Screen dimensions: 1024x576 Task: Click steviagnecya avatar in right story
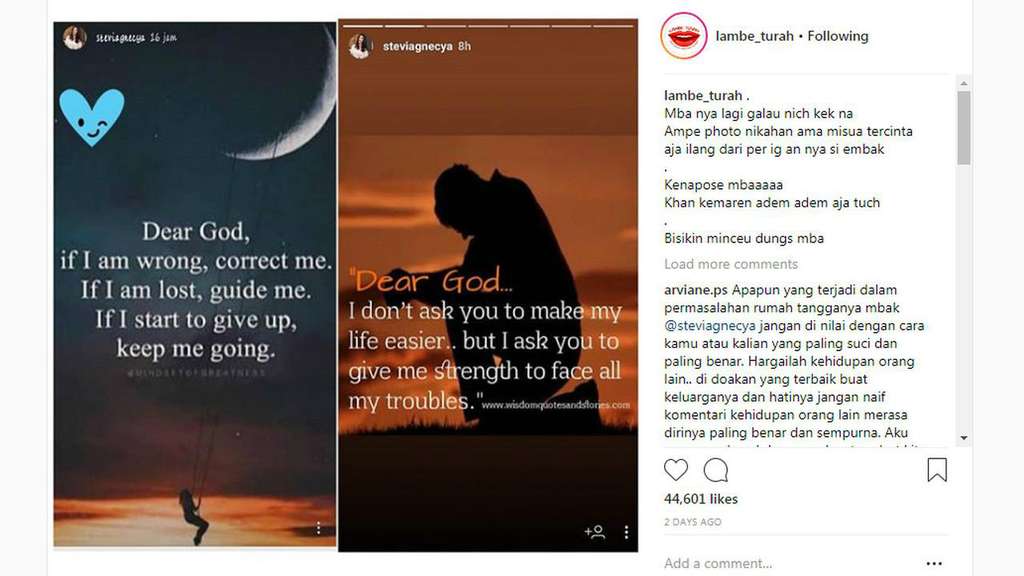(x=360, y=46)
